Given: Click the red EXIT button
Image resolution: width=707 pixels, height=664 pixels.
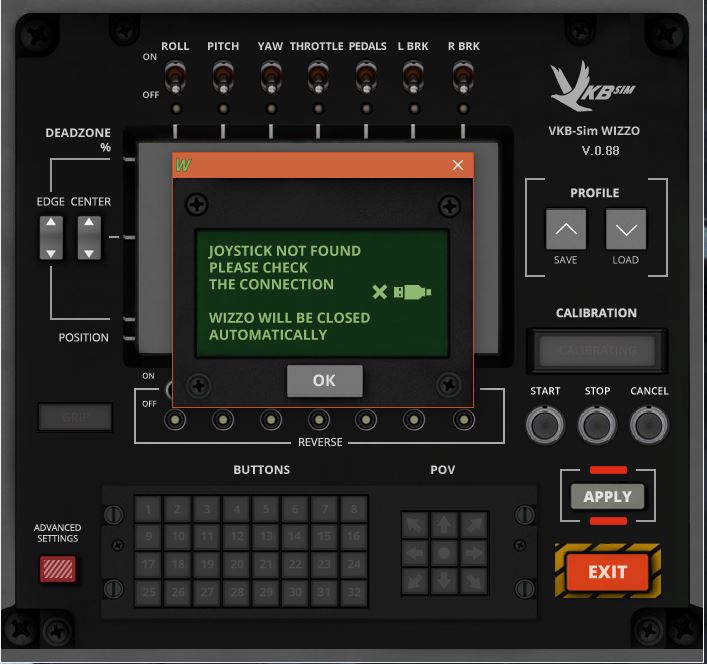Looking at the screenshot, I should click(x=607, y=572).
